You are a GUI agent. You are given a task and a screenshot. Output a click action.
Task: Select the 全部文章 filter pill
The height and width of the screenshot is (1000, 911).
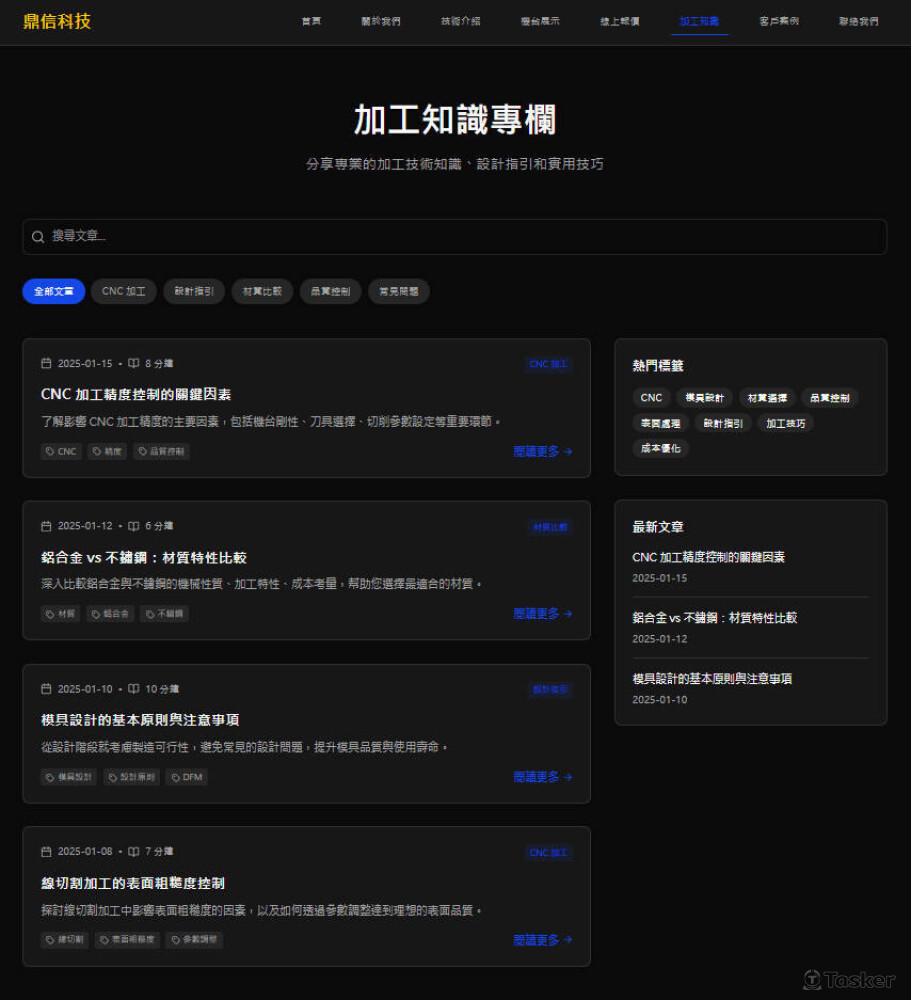tap(54, 292)
